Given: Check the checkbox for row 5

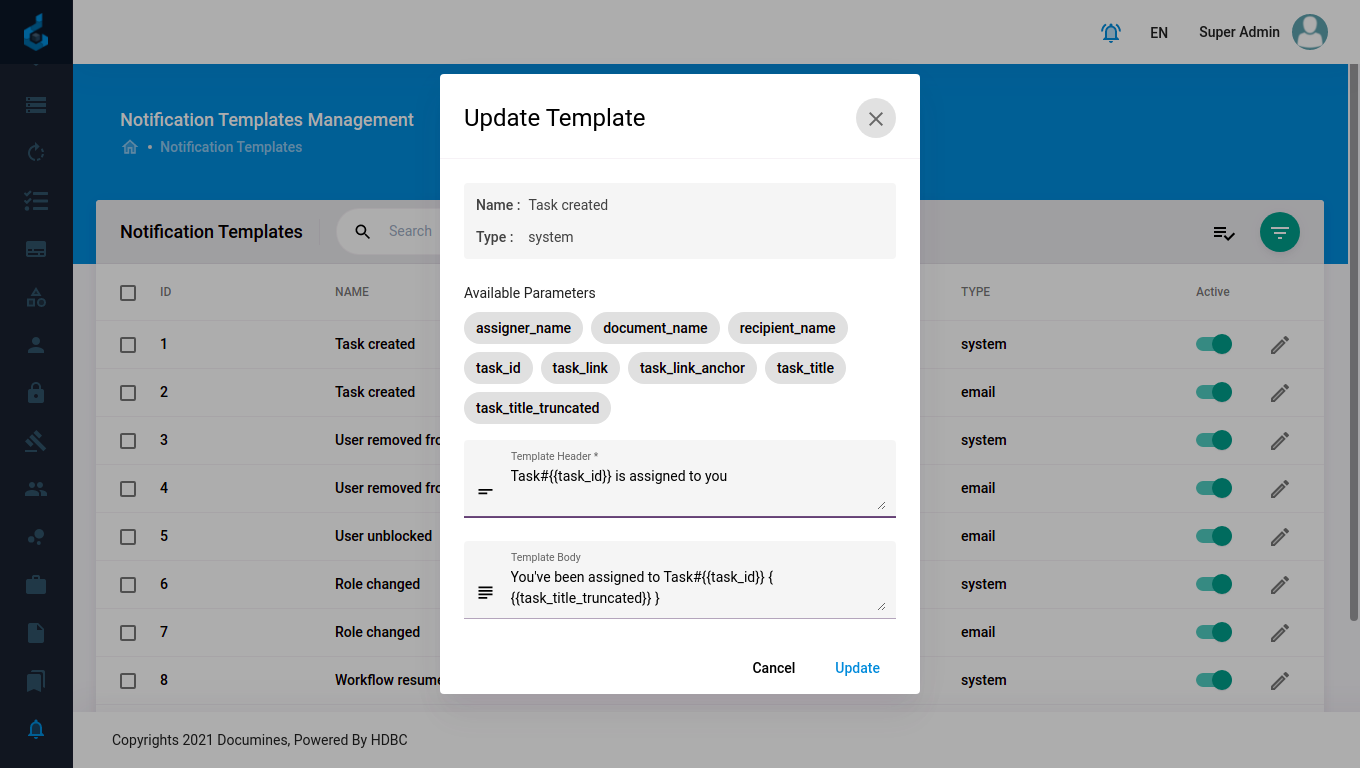Looking at the screenshot, I should [128, 537].
